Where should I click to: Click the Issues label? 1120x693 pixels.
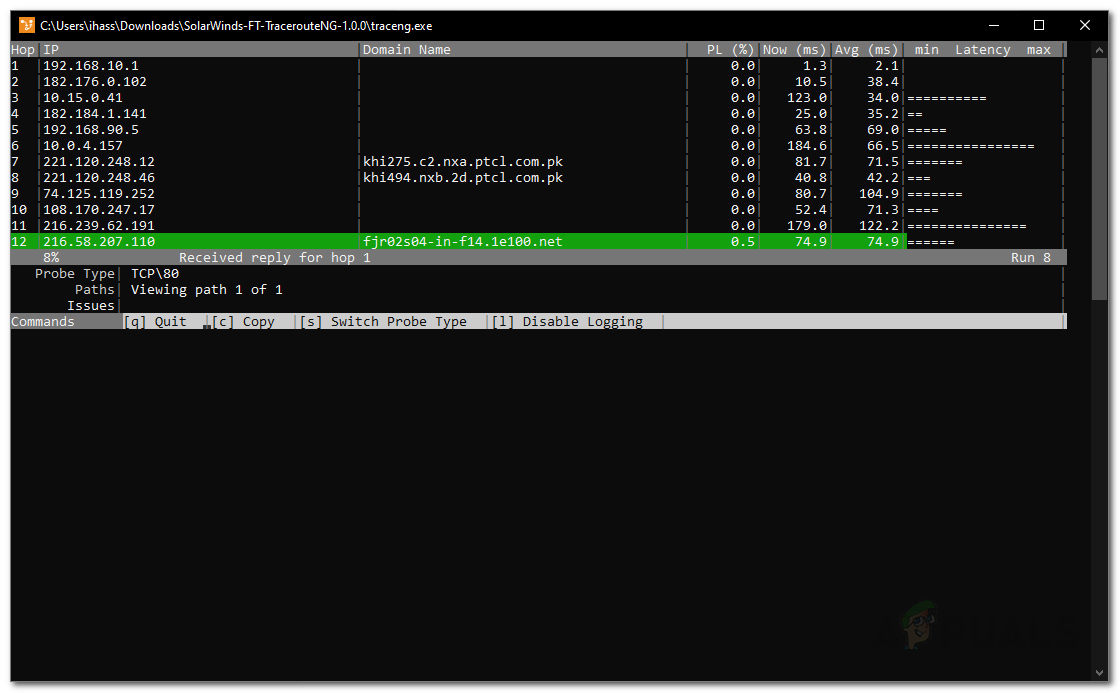click(x=91, y=306)
